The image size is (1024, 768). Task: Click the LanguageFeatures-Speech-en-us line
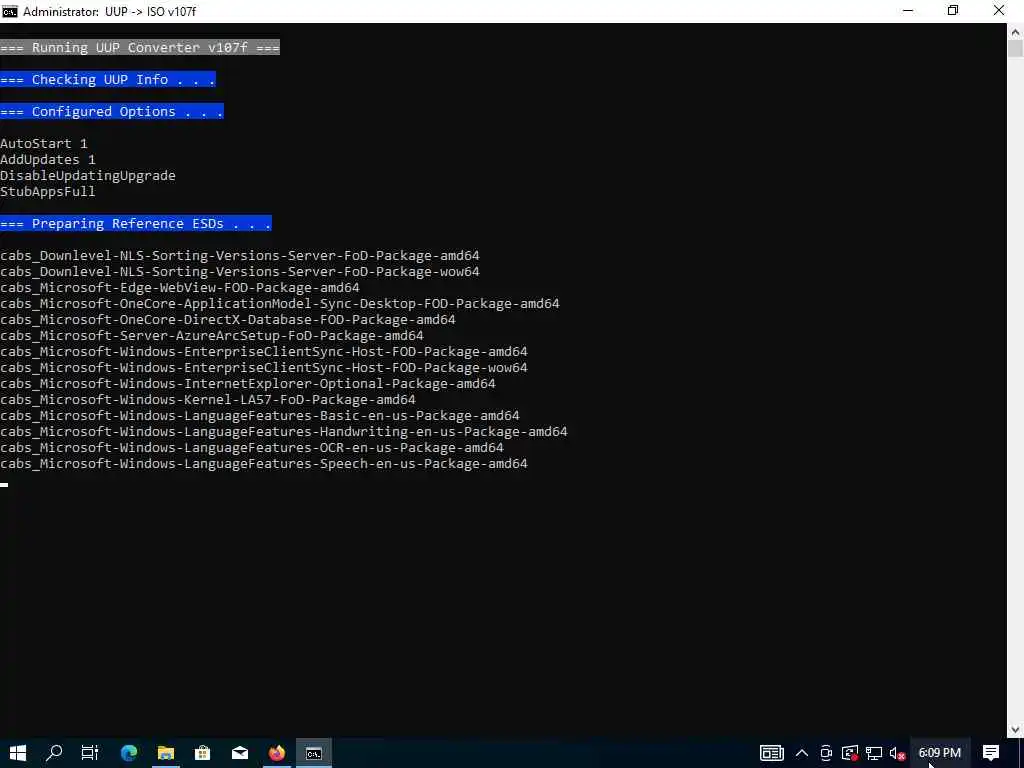(264, 463)
